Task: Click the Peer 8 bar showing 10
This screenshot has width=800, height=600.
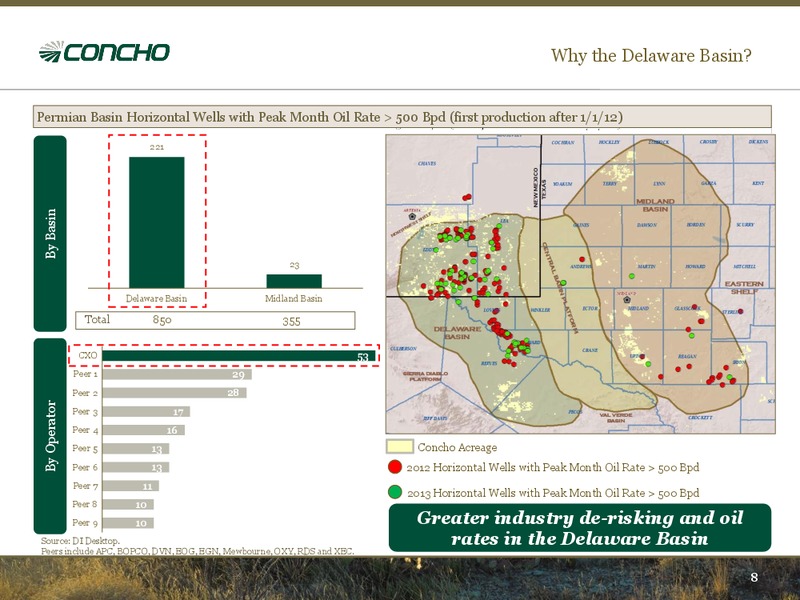Action: (128, 505)
